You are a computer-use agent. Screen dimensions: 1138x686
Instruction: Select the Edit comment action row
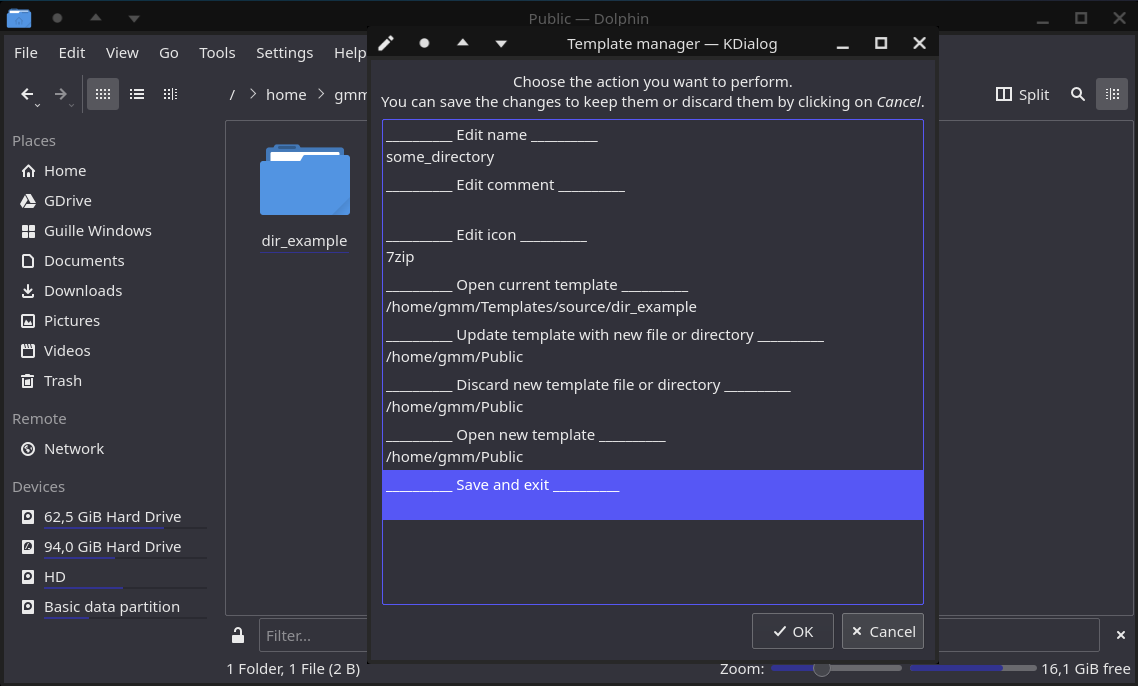tap(652, 195)
